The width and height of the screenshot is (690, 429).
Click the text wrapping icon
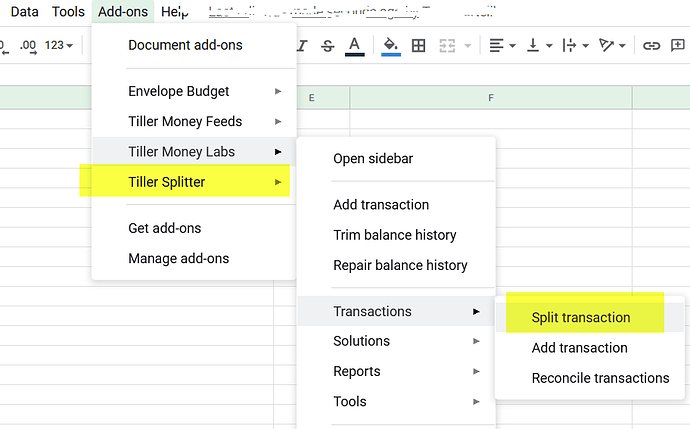[569, 45]
